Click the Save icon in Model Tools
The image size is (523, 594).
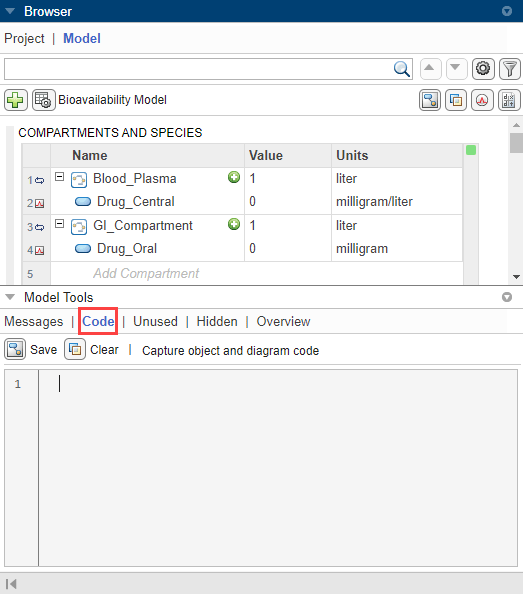[x=15, y=349]
